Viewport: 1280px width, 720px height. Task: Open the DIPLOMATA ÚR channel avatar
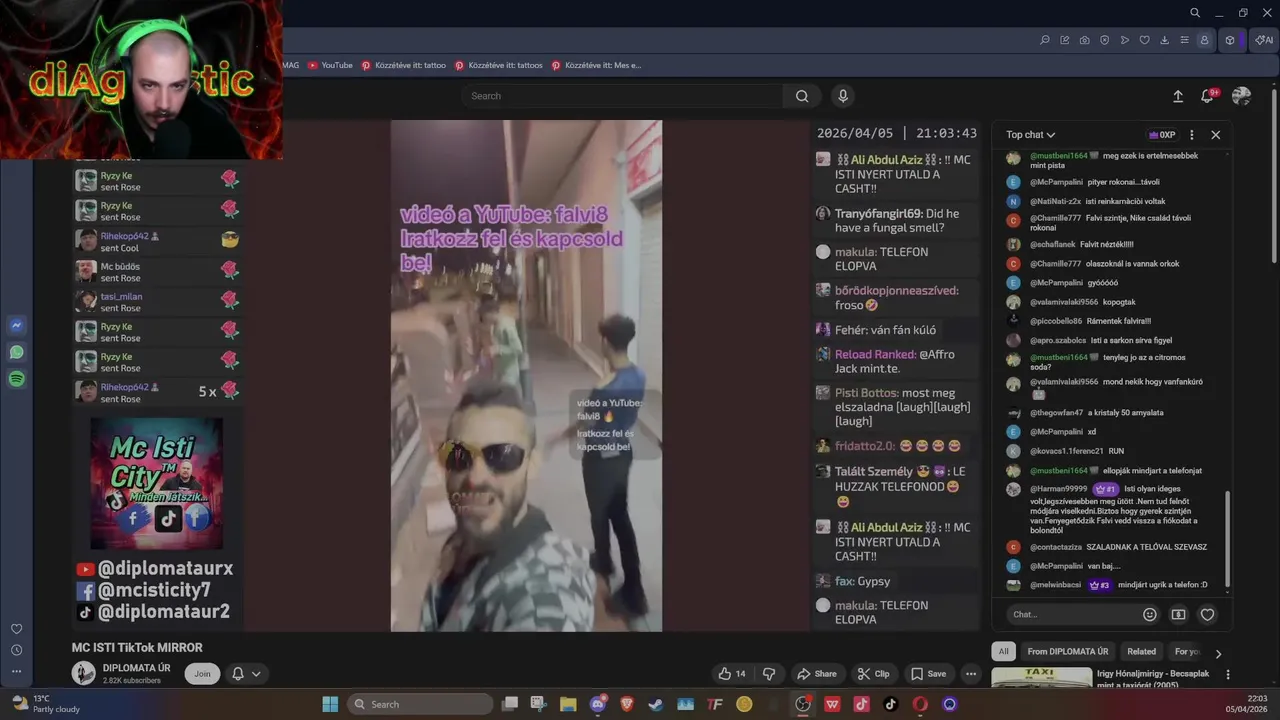[x=83, y=674]
